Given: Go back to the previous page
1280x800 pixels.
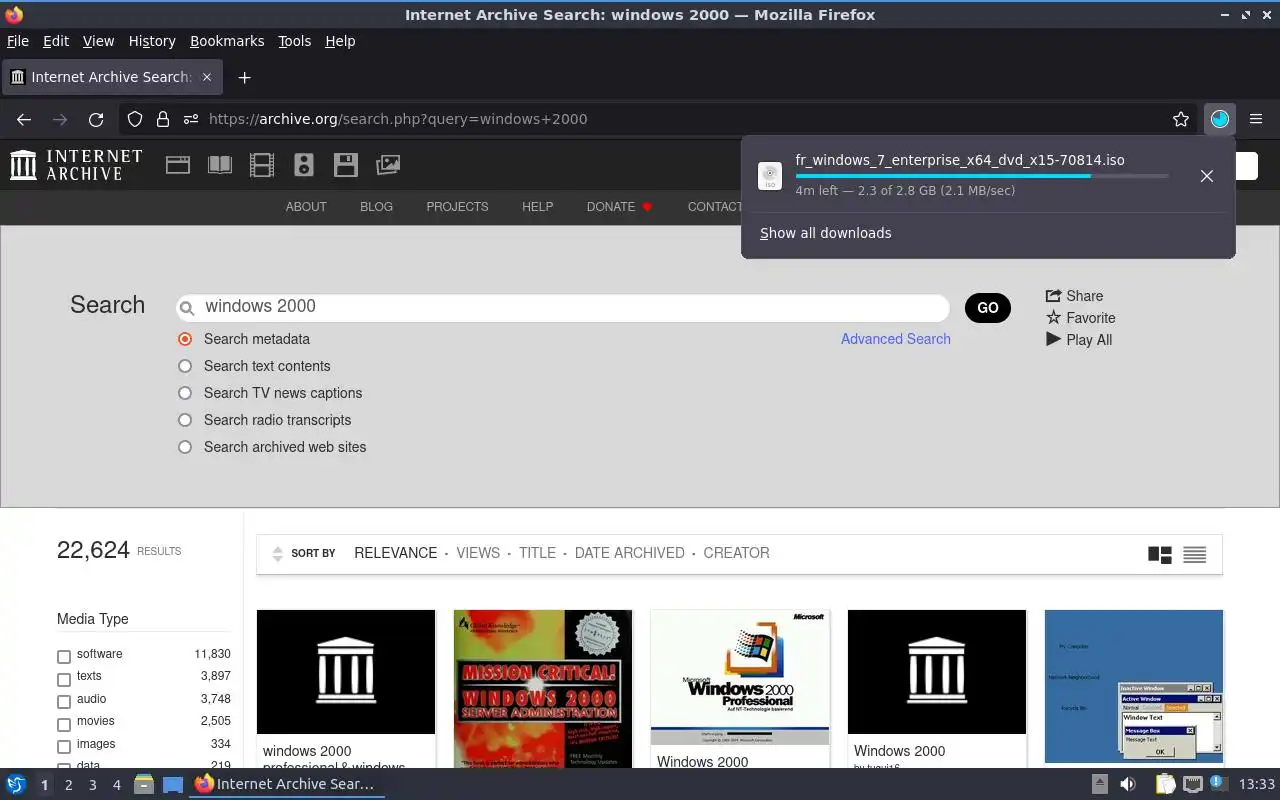Looking at the screenshot, I should pyautogui.click(x=24, y=119).
